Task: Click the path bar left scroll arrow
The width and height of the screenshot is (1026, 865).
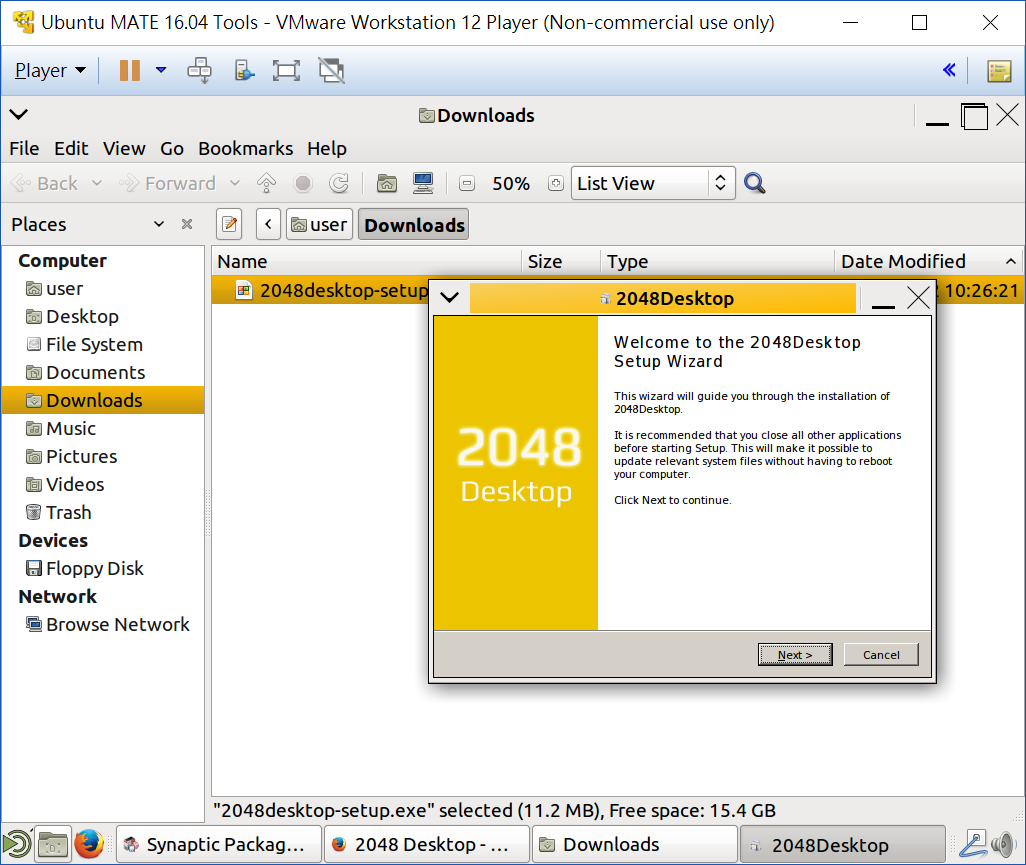Action: coord(268,224)
